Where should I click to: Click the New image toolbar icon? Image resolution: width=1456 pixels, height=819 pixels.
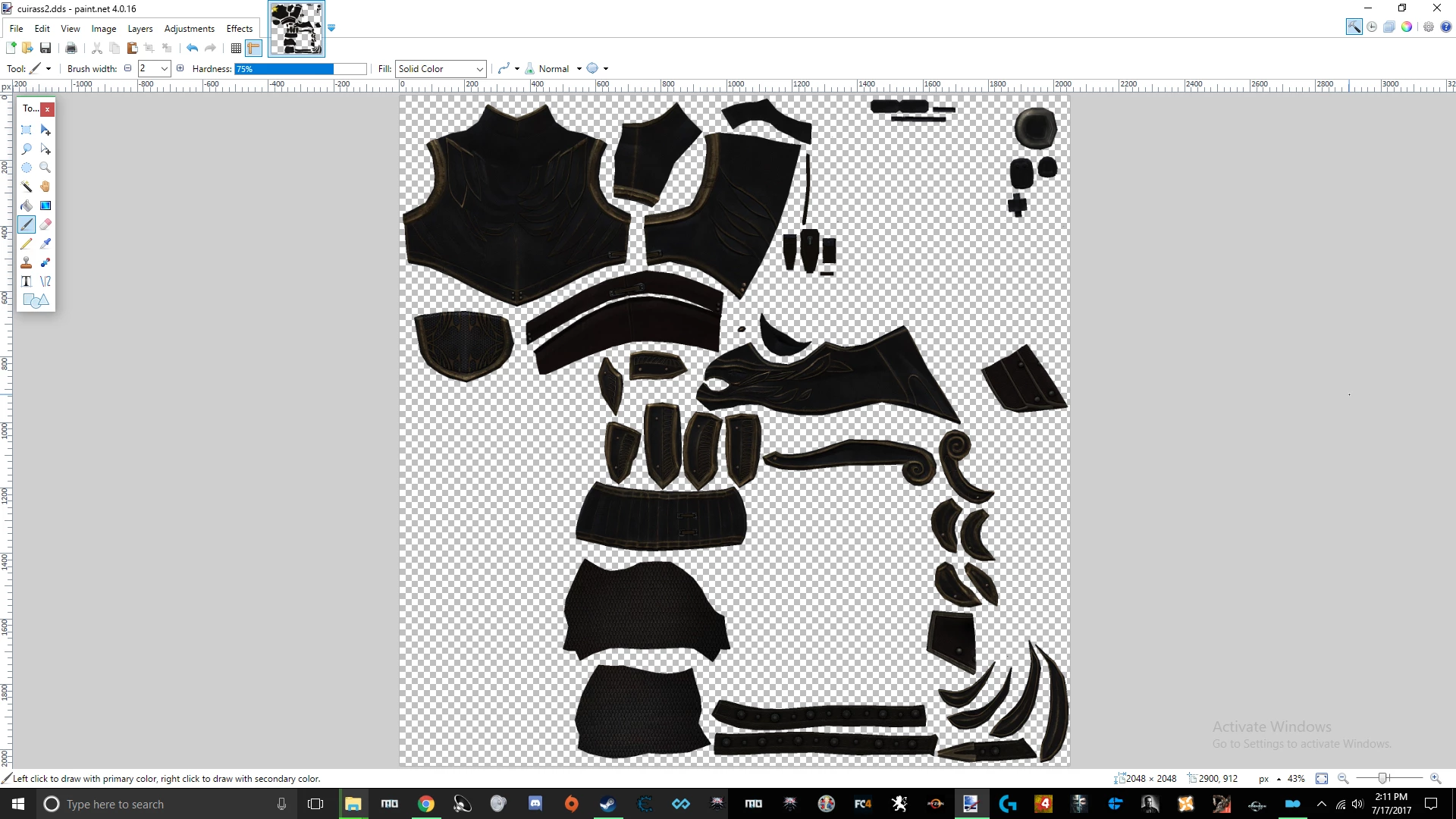11,48
